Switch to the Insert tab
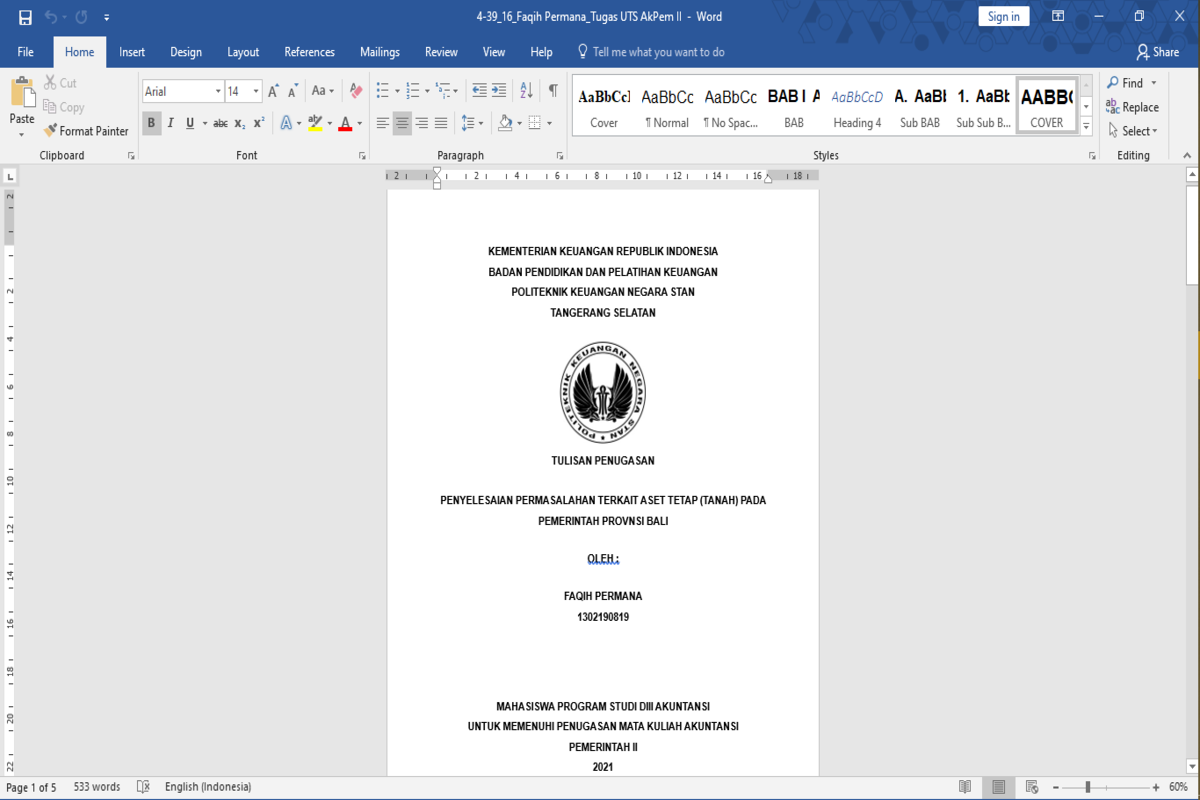The width and height of the screenshot is (1200, 800). [132, 52]
